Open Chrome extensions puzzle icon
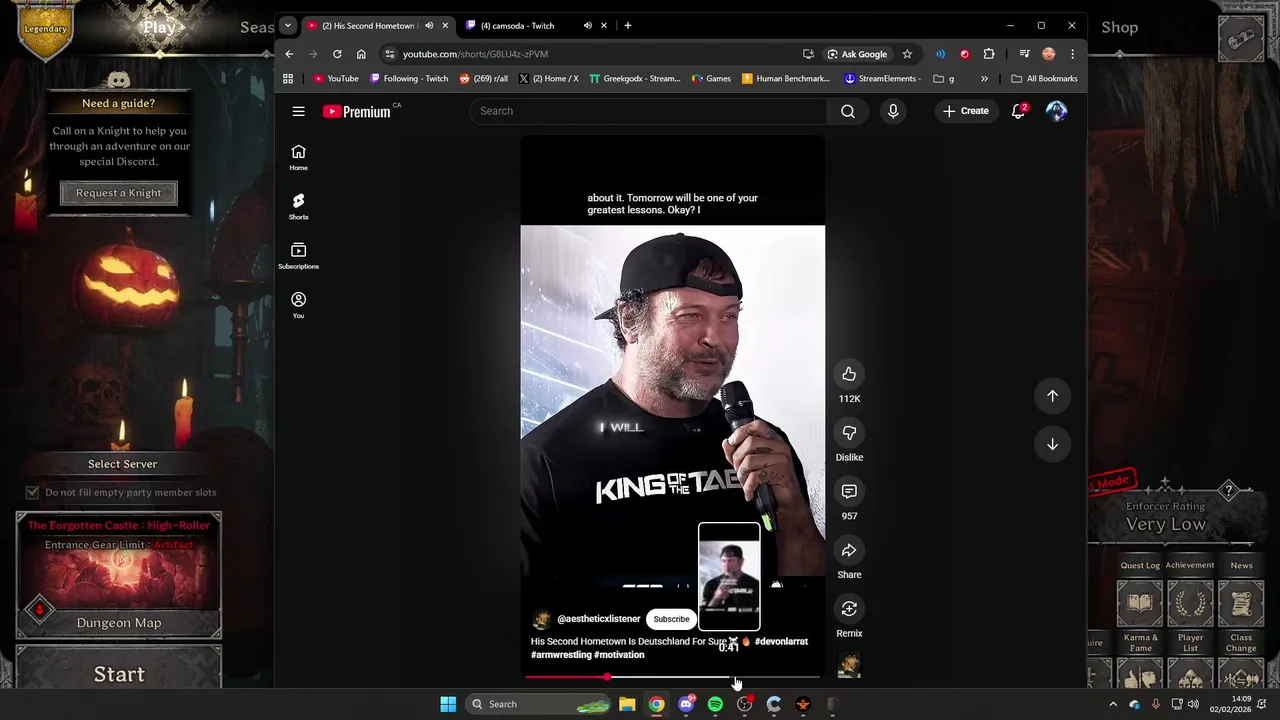Image resolution: width=1280 pixels, height=720 pixels. tap(989, 54)
